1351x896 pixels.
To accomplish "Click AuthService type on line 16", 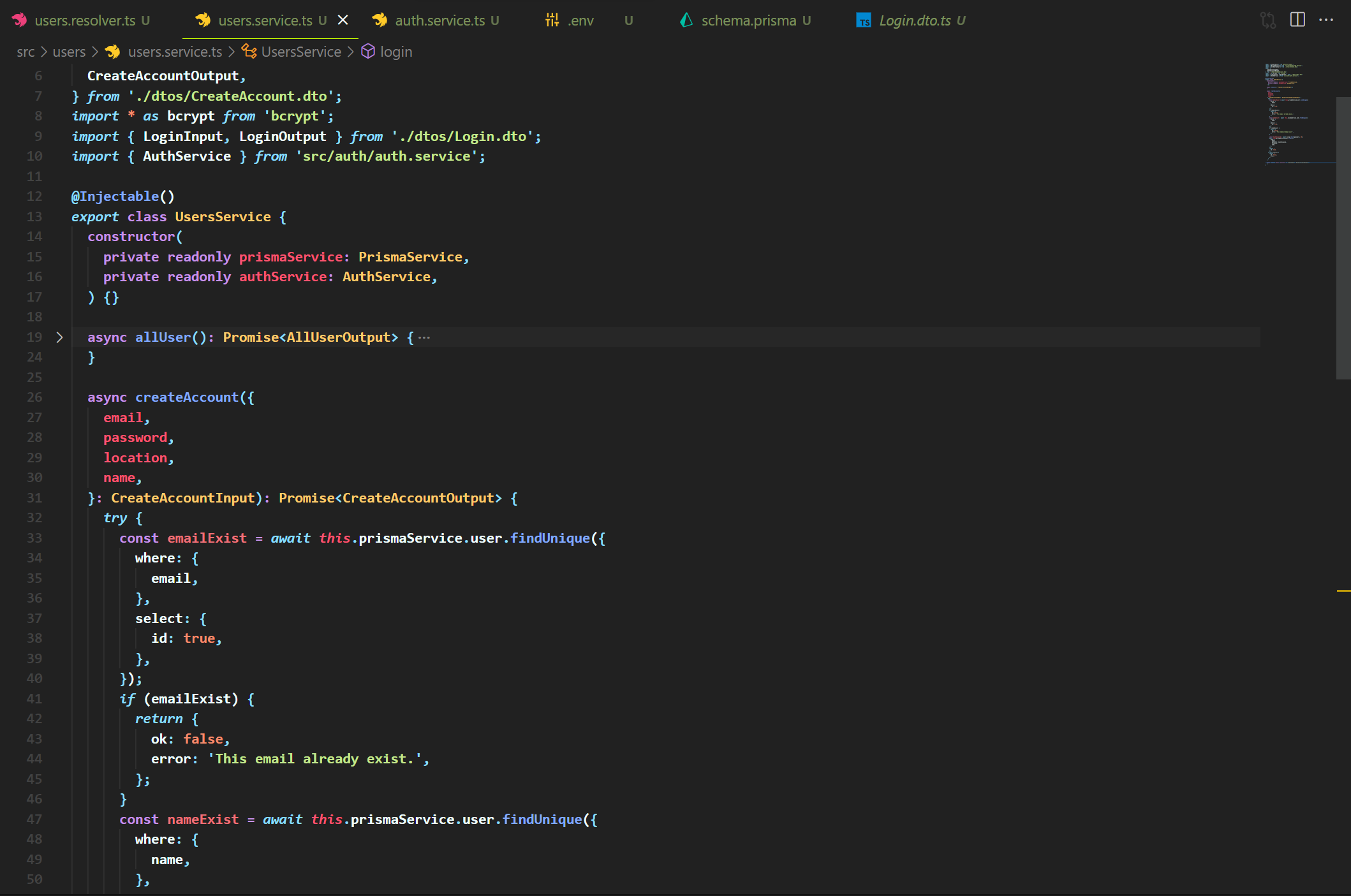I will (x=387, y=277).
